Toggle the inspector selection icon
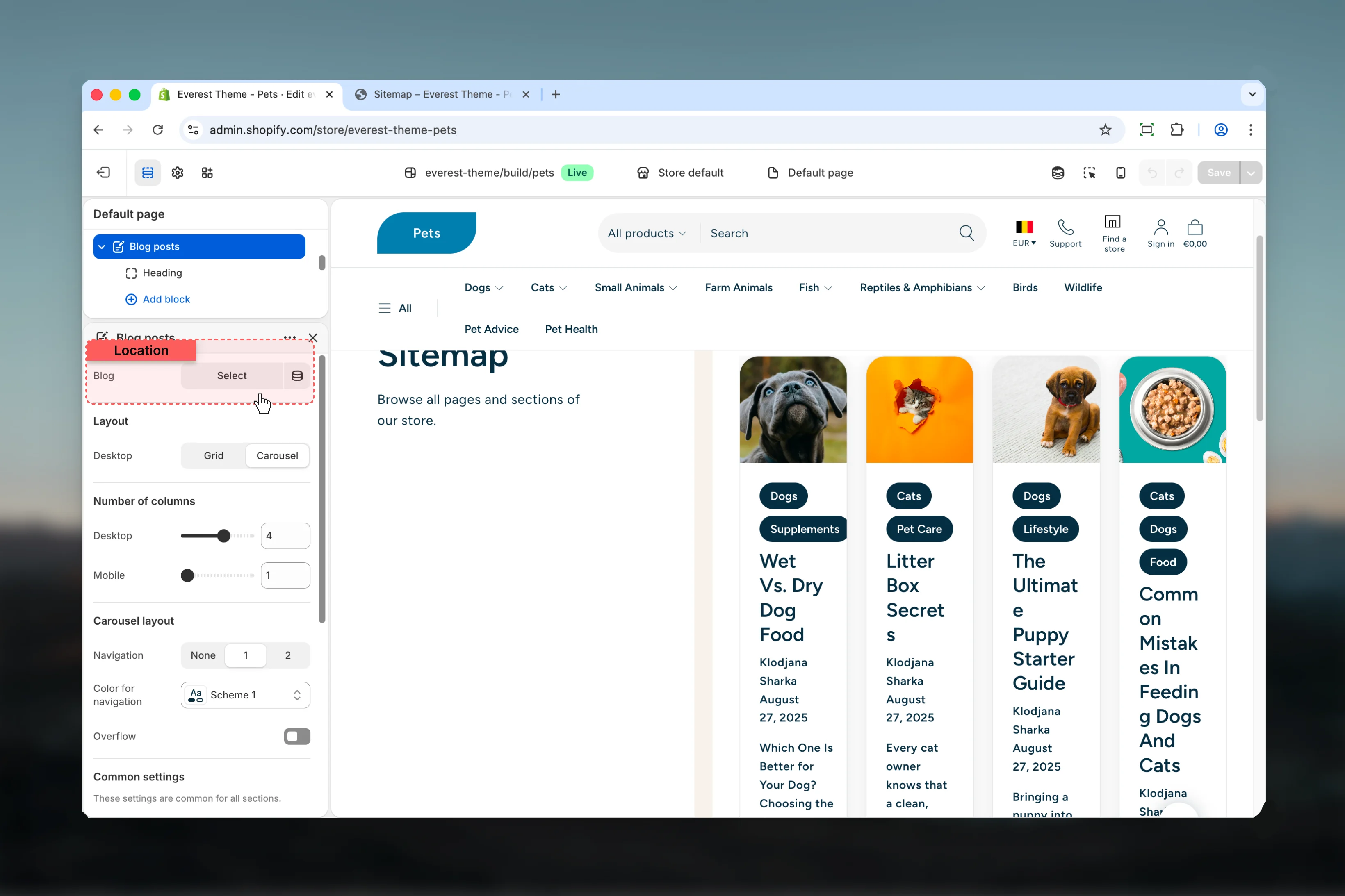The height and width of the screenshot is (896, 1345). point(1090,173)
